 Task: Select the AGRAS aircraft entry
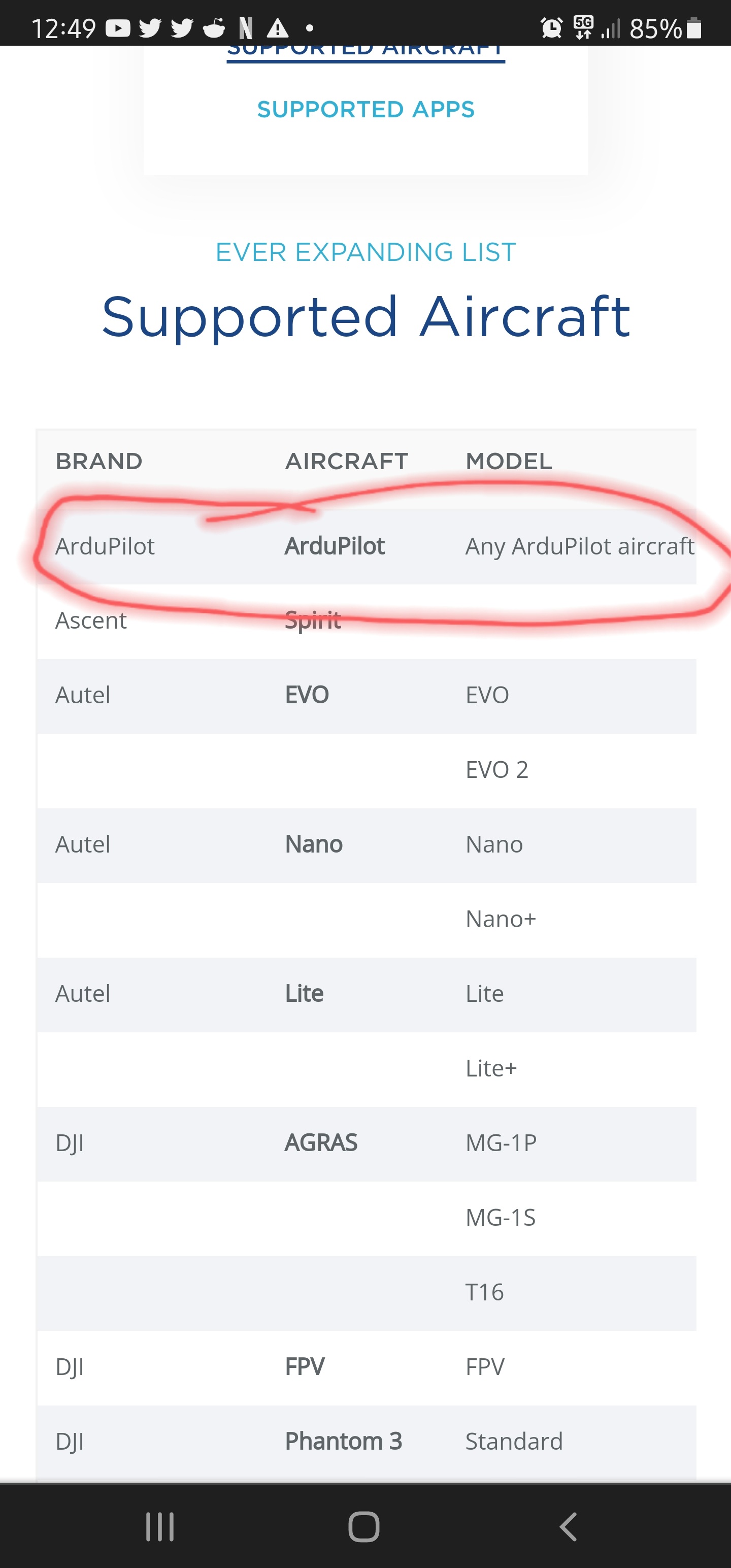321,1143
